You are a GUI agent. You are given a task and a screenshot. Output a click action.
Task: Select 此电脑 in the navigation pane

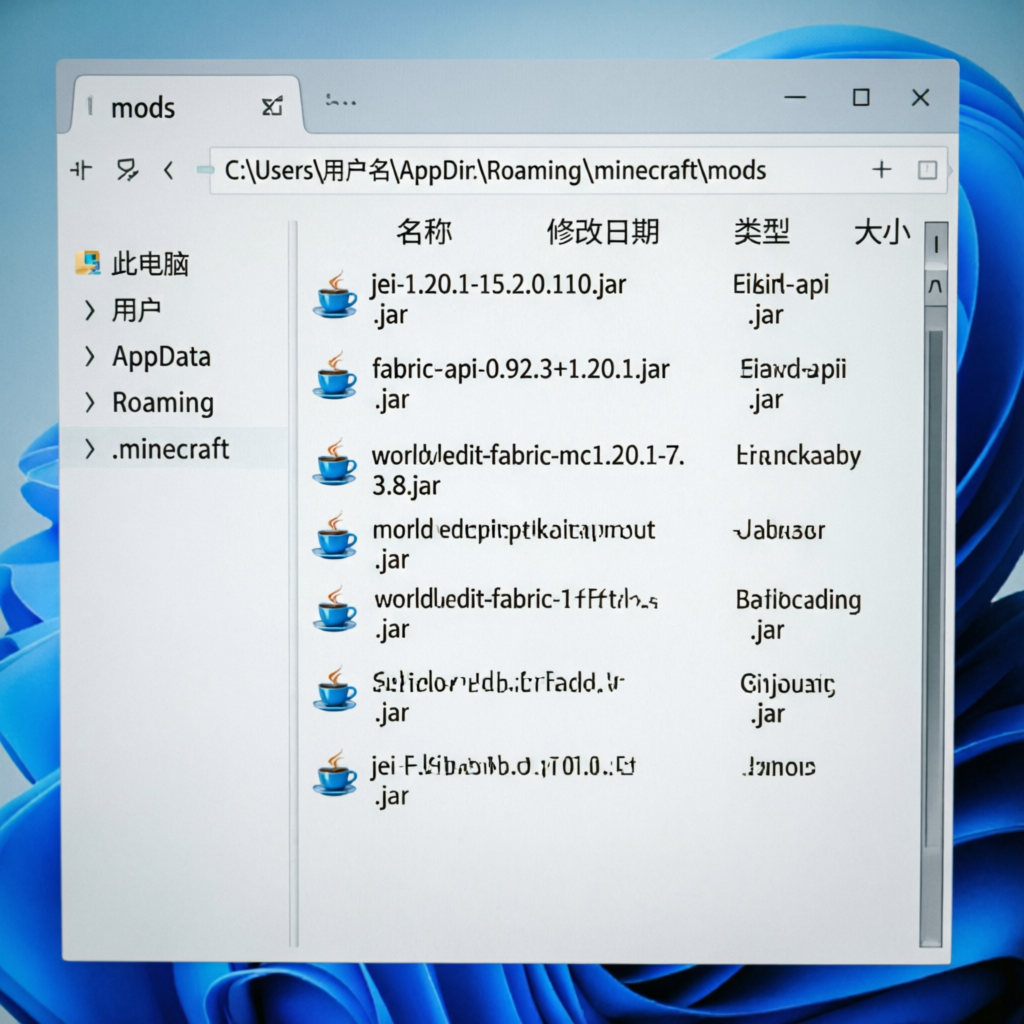click(150, 264)
